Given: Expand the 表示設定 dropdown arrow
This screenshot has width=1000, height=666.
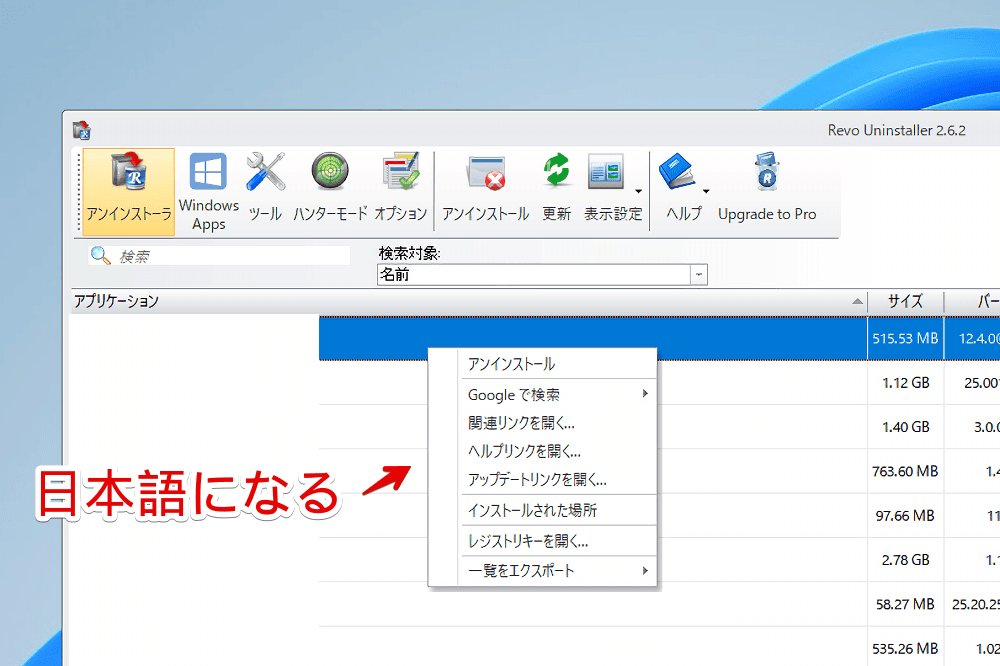Looking at the screenshot, I should click(x=638, y=190).
